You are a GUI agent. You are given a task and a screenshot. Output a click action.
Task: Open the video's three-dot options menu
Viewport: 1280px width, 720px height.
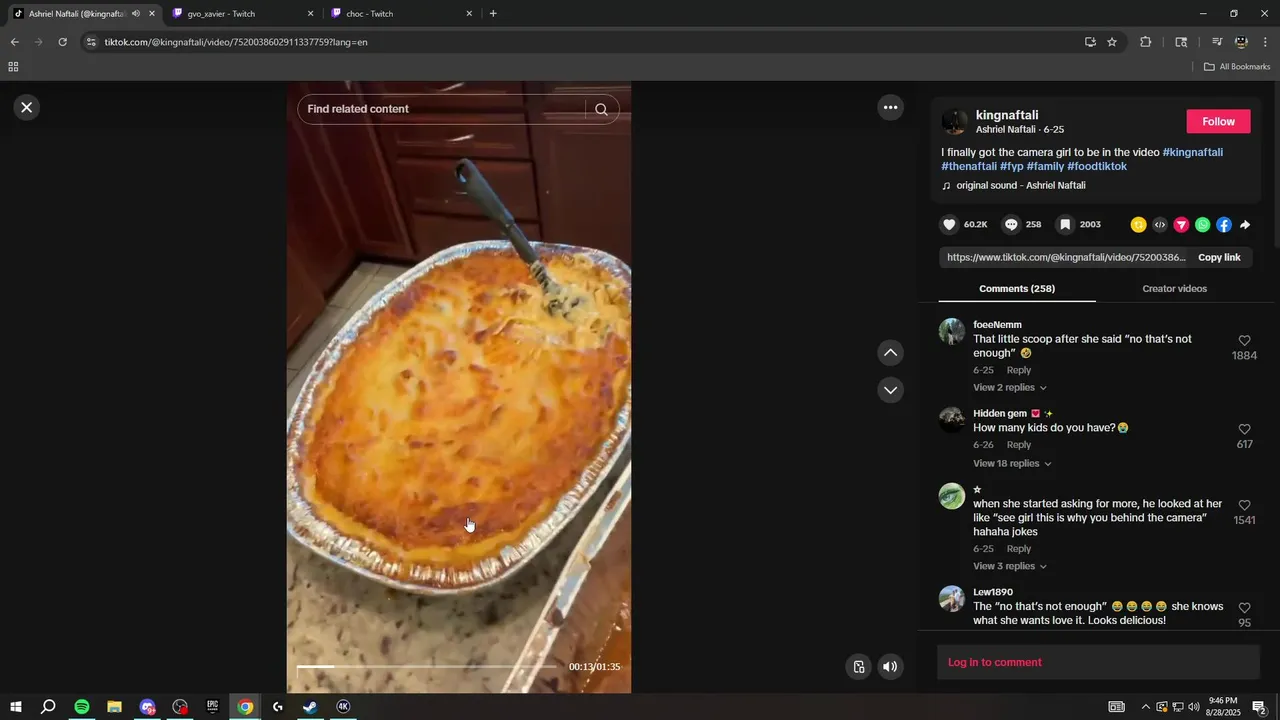[x=890, y=107]
